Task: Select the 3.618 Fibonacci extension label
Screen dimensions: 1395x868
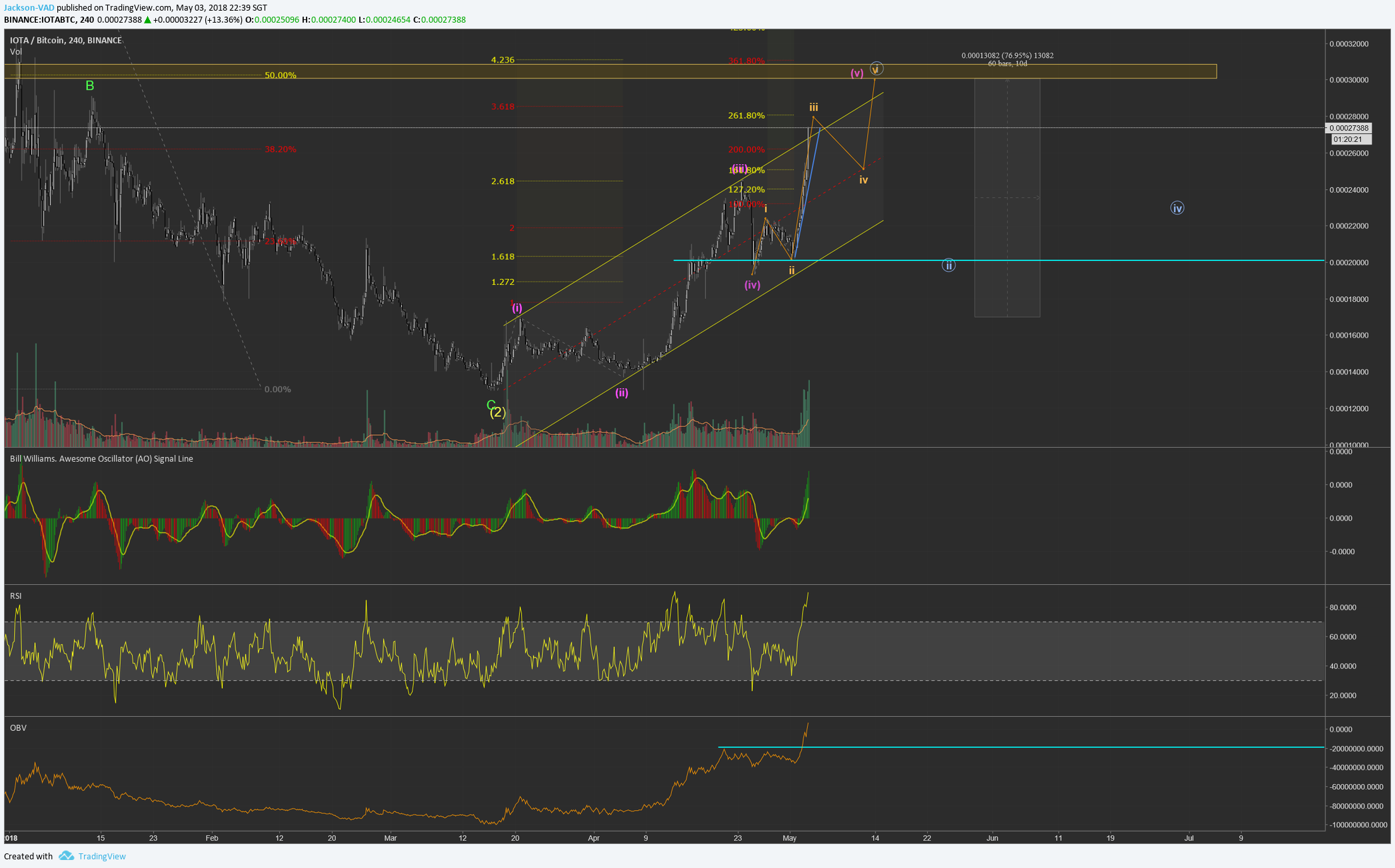Action: point(503,106)
